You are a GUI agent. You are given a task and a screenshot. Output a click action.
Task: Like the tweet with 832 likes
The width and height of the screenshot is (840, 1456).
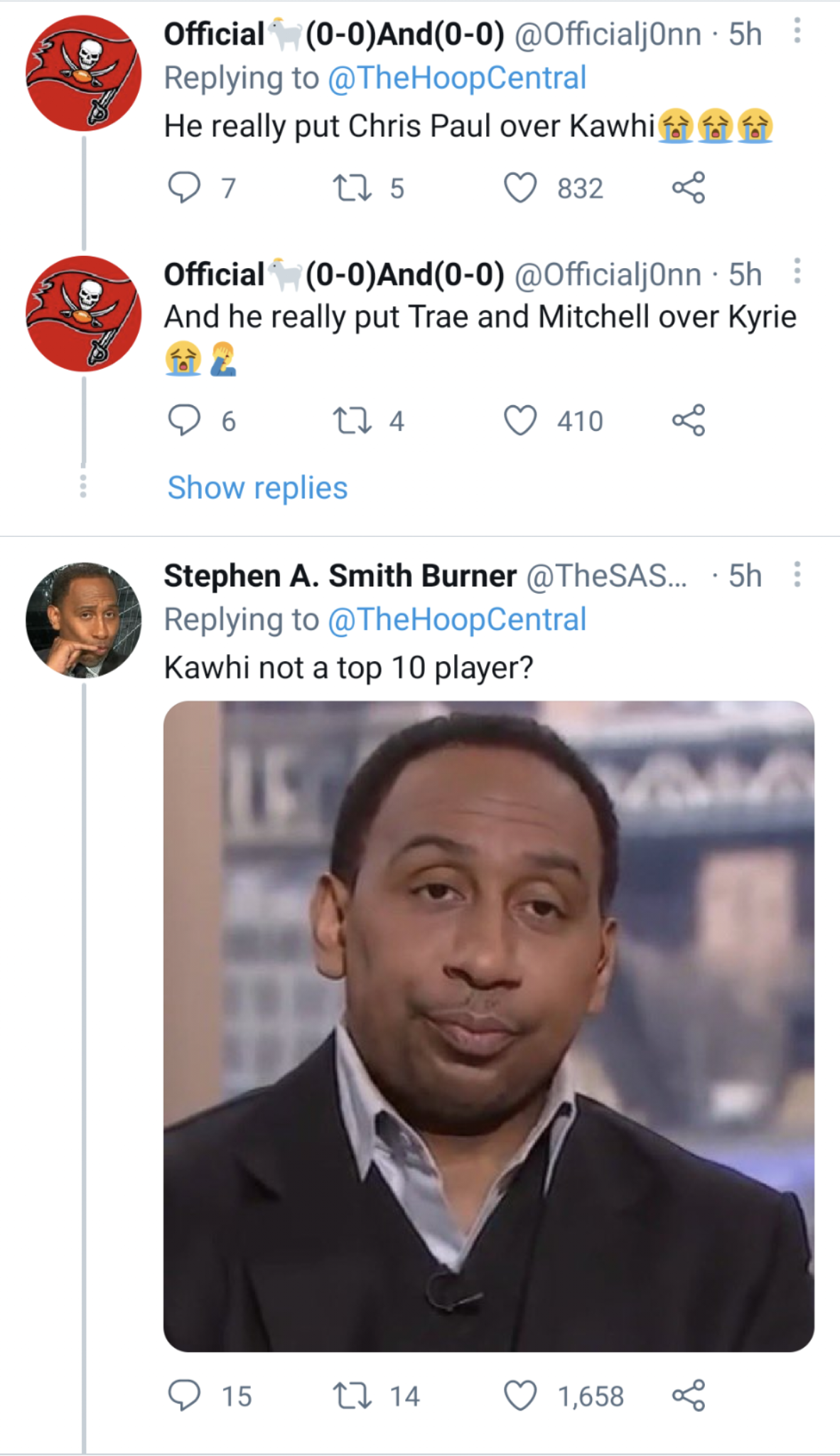tap(520, 188)
